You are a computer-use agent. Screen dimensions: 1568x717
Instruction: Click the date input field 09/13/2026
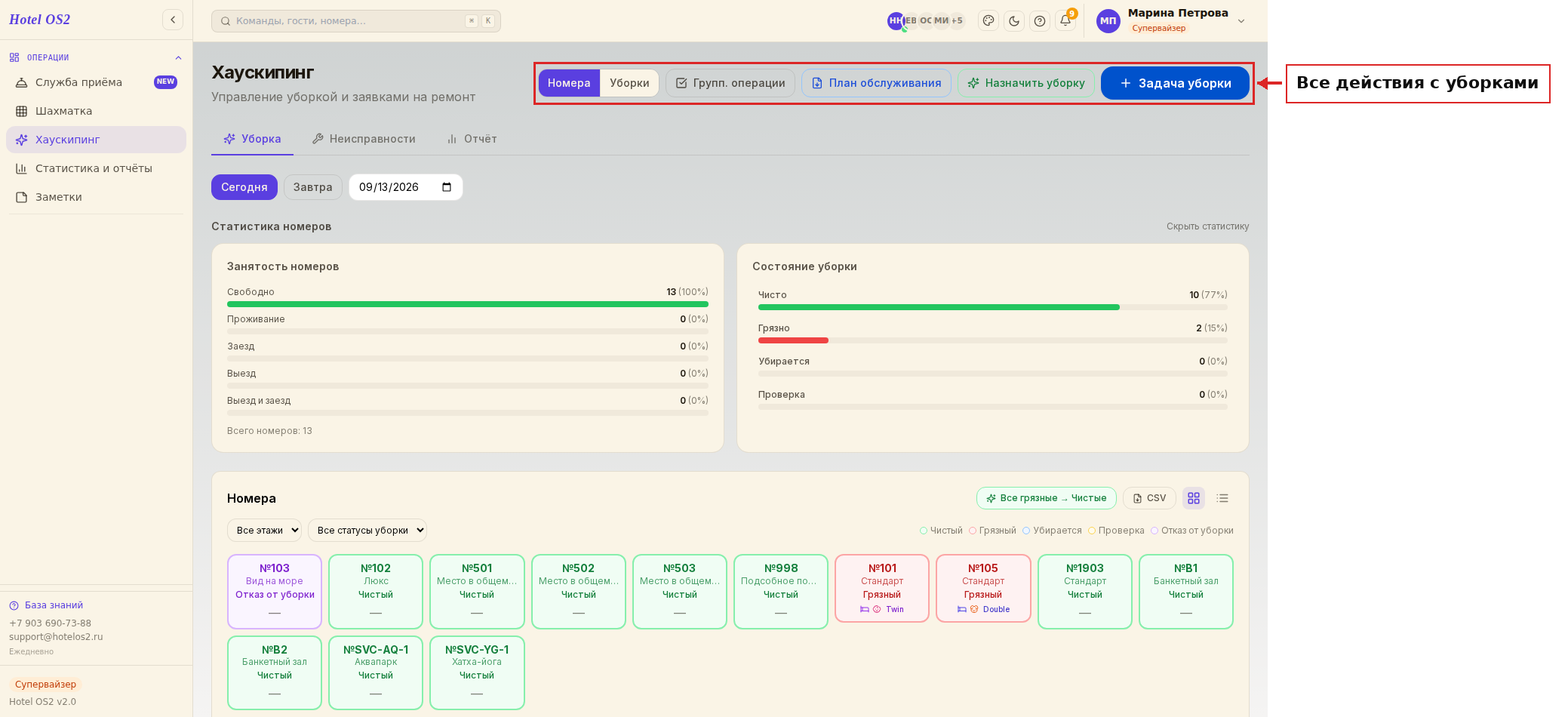405,187
